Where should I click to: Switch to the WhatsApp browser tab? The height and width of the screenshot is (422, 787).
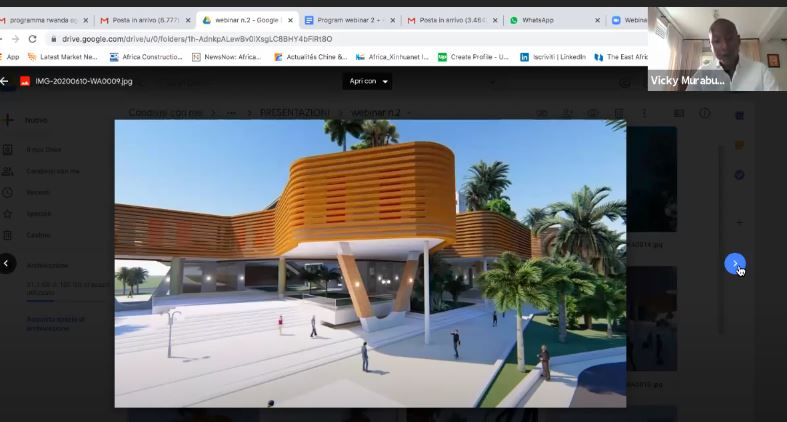(x=537, y=21)
